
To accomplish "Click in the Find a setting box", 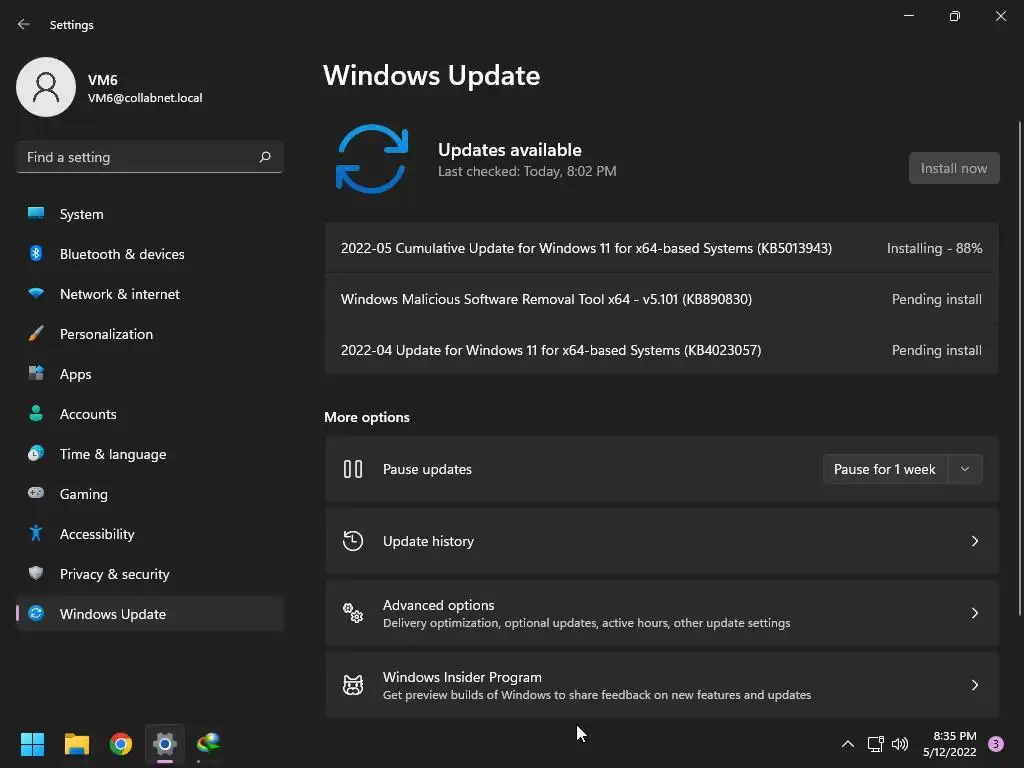I will (150, 157).
